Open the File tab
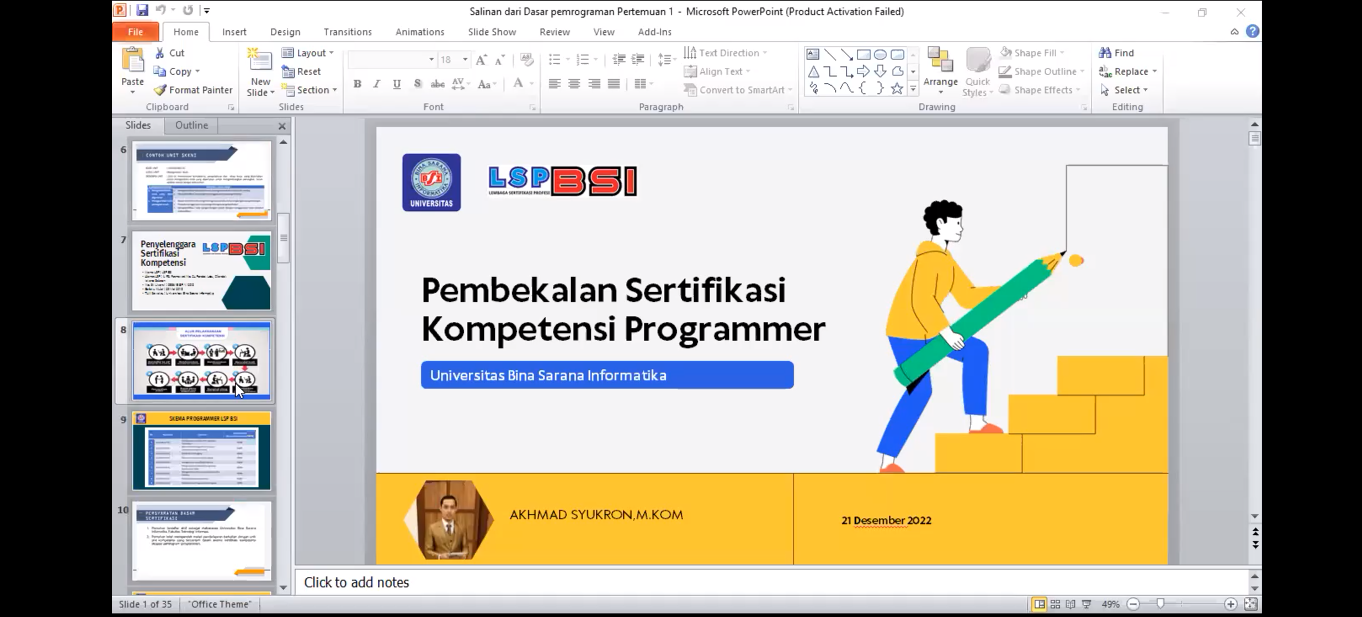1362x617 pixels. 135,32
